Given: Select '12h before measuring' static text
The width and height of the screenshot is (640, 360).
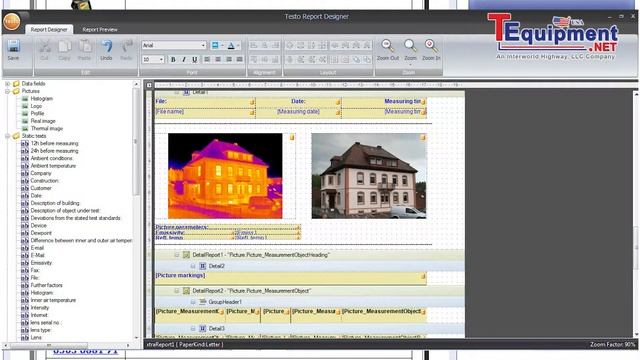Looking at the screenshot, I should [54, 143].
